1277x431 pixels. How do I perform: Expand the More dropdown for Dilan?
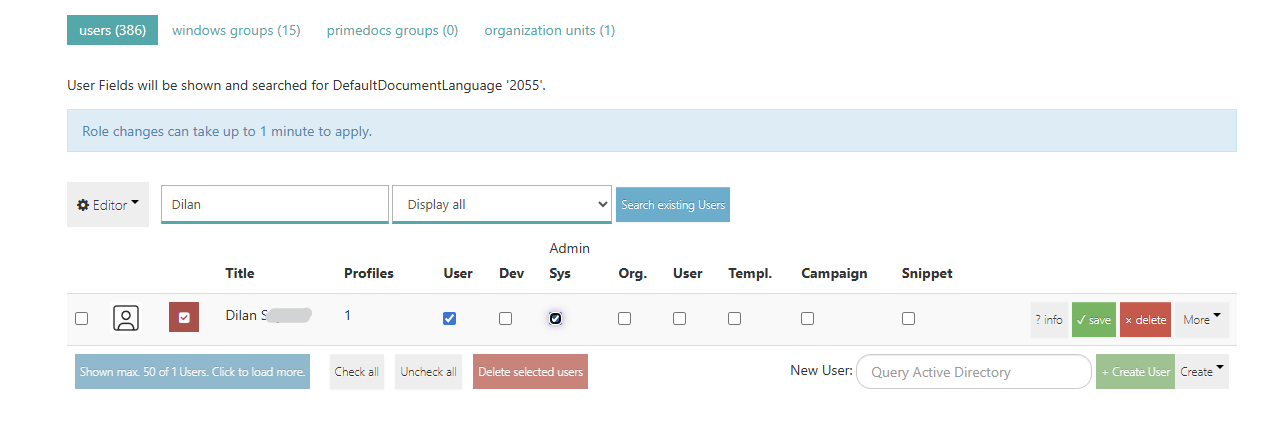[x=1202, y=319]
